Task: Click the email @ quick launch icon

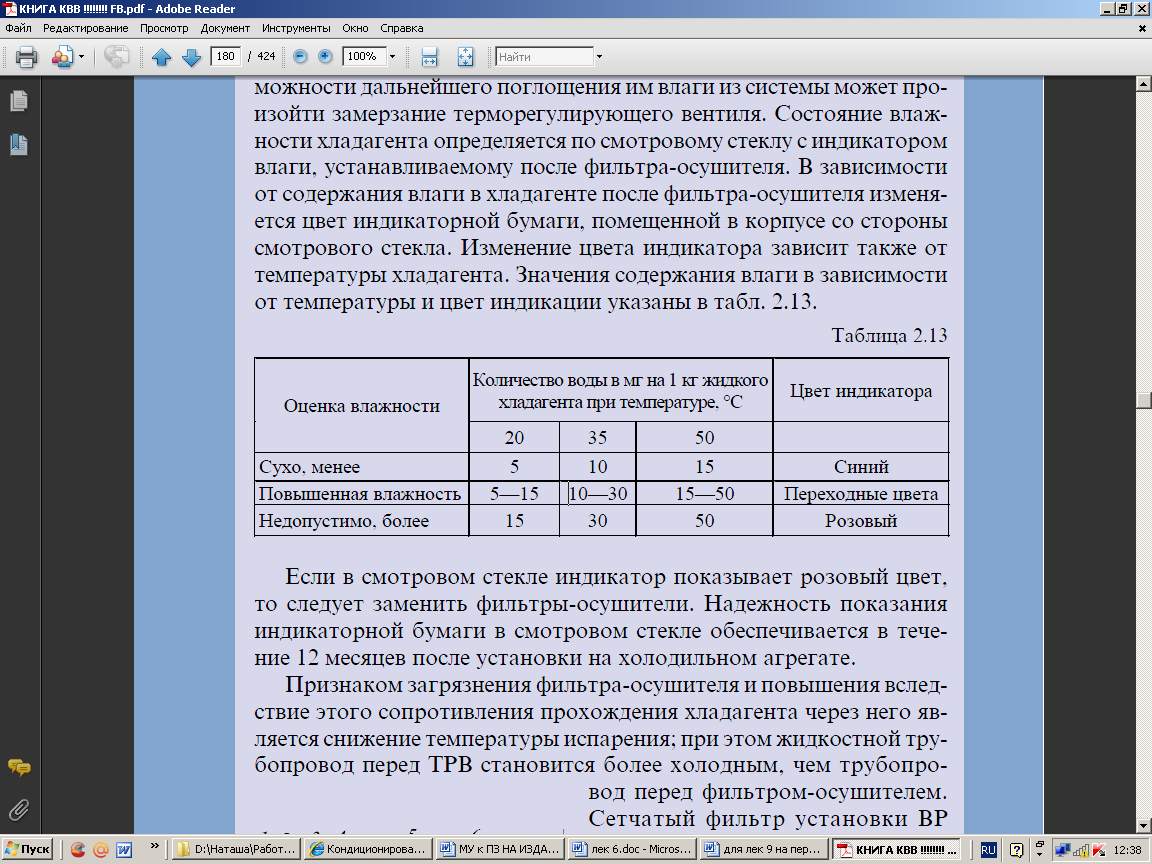Action: pyautogui.click(x=101, y=850)
